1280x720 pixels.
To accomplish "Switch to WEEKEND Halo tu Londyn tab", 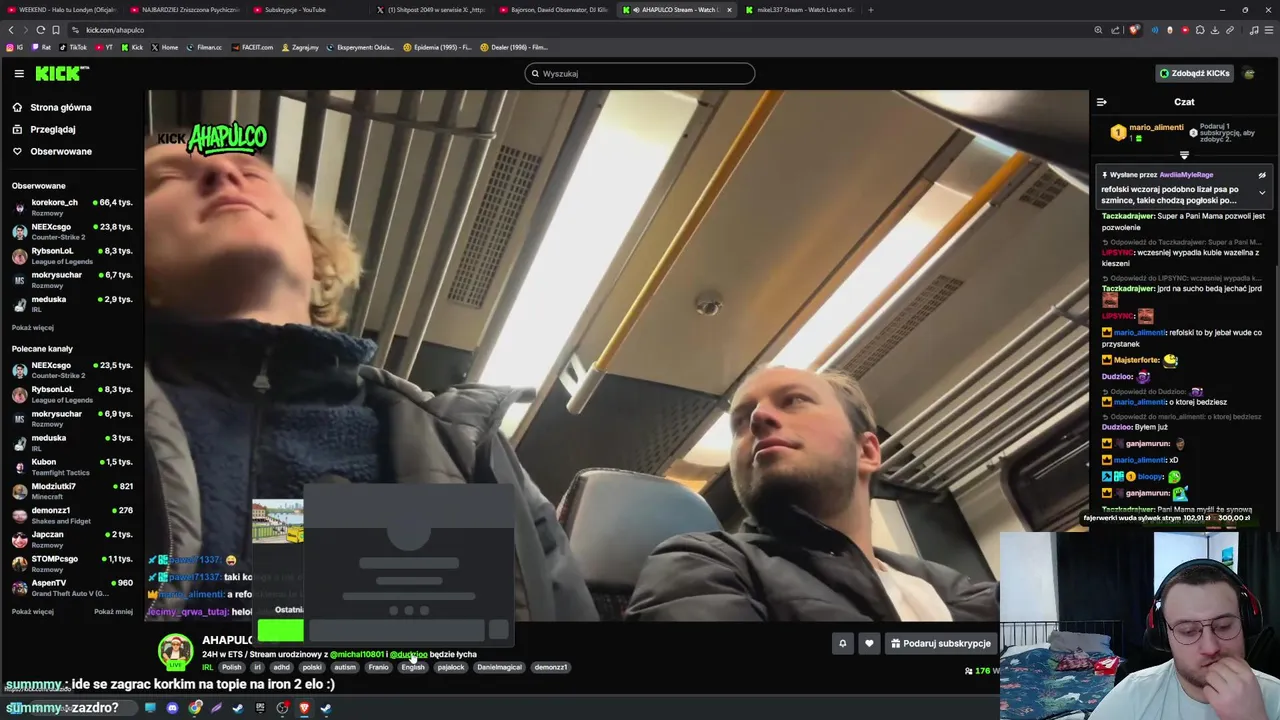I will pos(60,9).
